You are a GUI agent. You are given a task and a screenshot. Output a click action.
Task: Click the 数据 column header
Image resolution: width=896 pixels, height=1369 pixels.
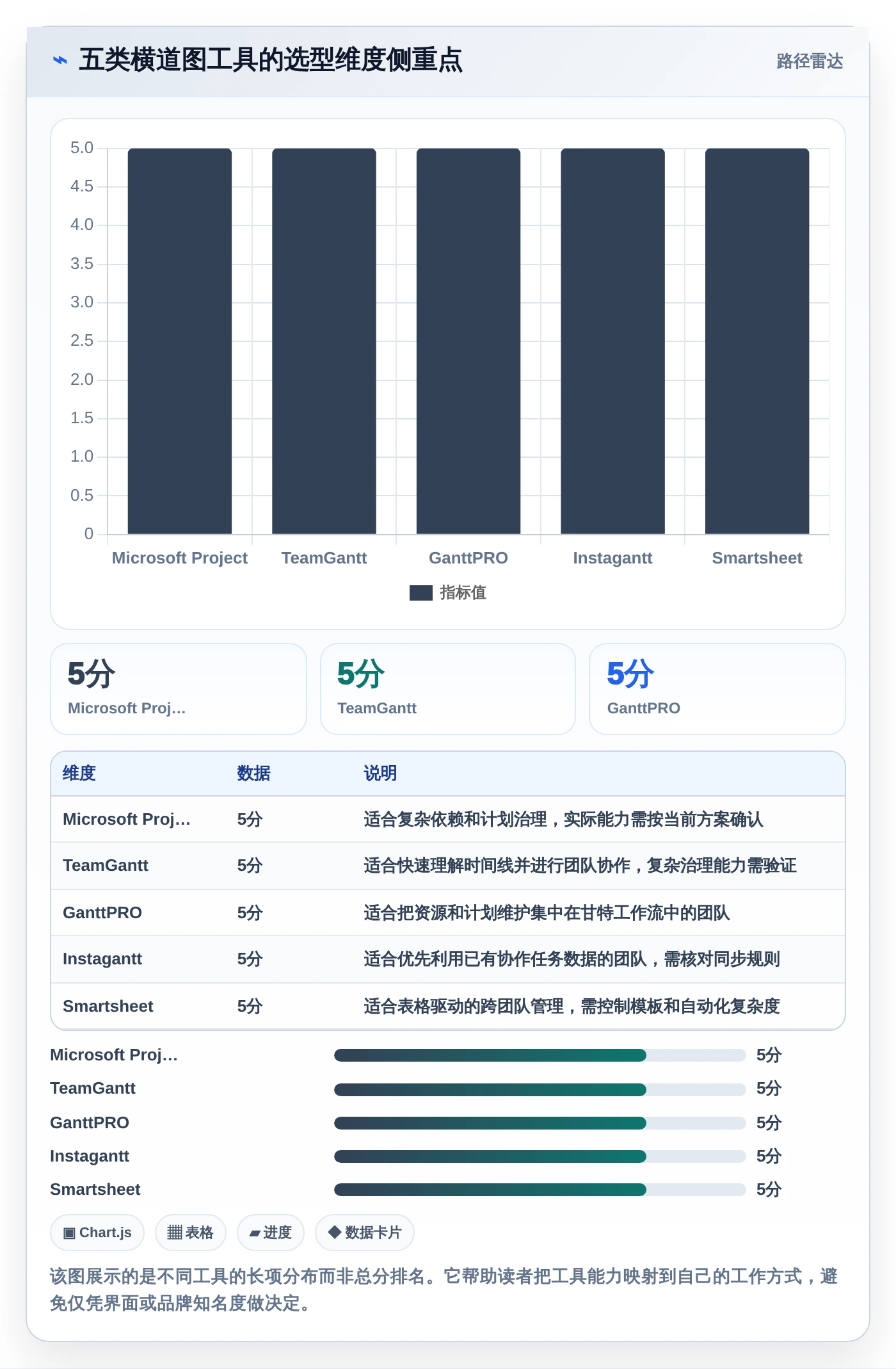click(253, 773)
